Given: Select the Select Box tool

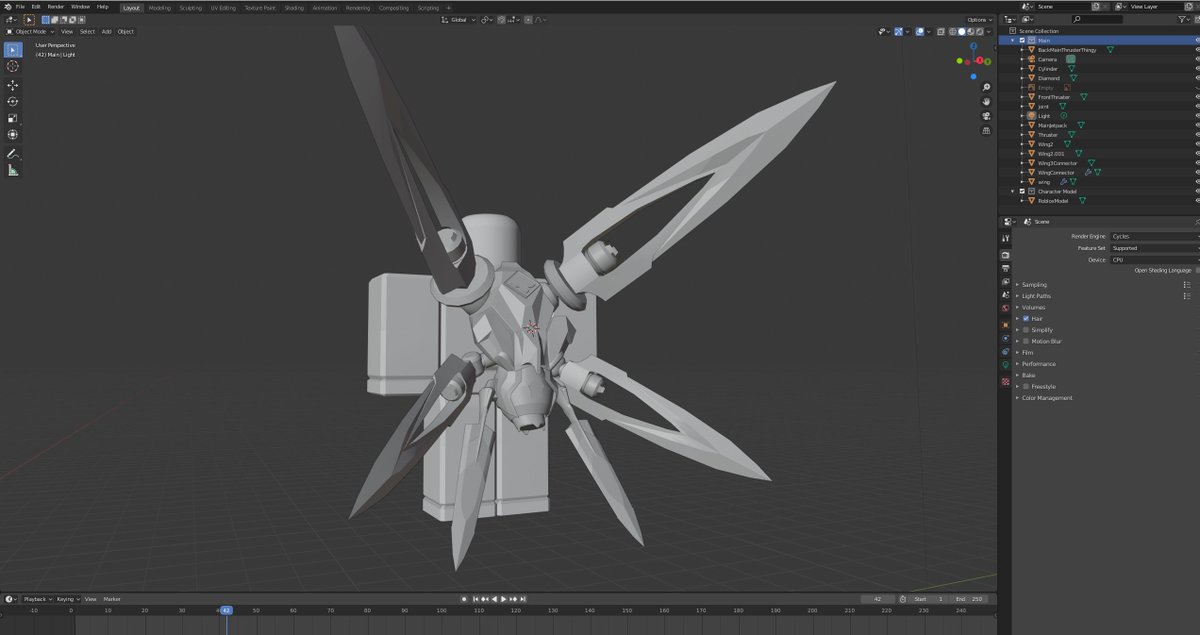Looking at the screenshot, I should point(13,50).
